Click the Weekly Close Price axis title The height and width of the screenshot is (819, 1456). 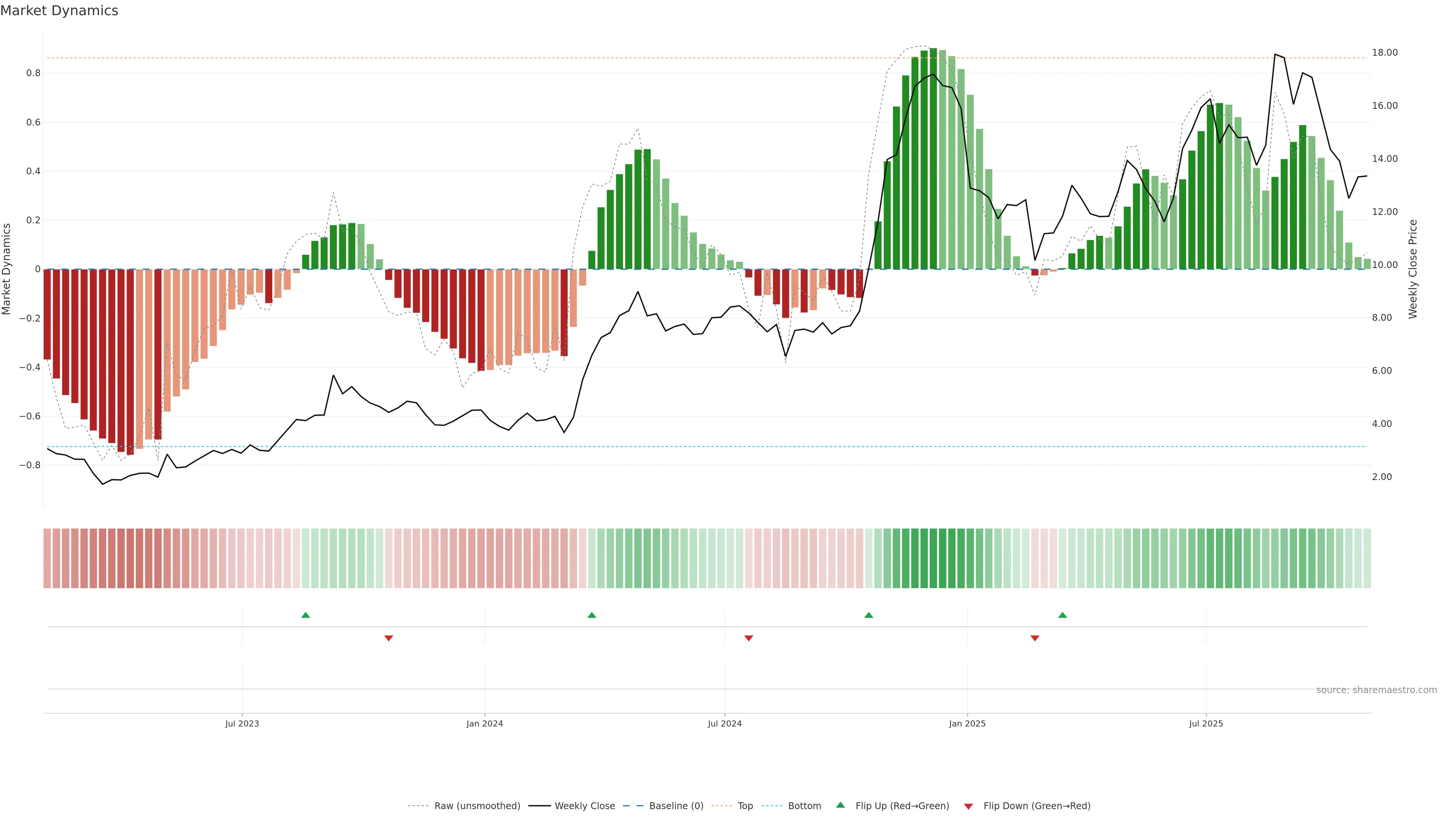1413,269
